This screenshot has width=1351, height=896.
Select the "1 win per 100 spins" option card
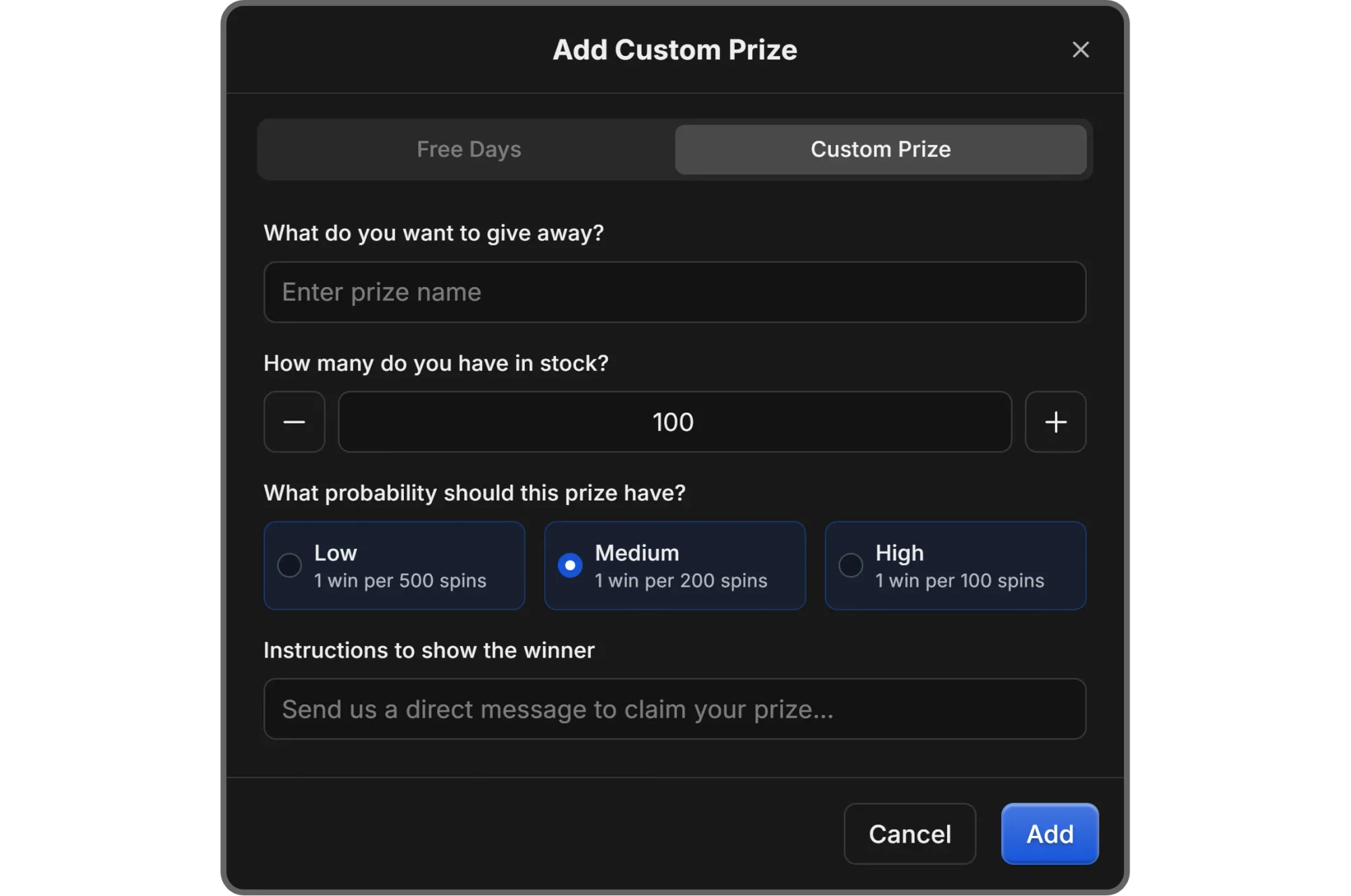coord(954,566)
